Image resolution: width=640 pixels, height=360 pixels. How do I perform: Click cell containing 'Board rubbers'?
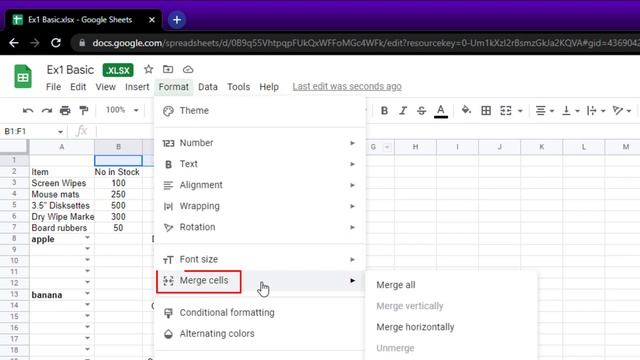tap(62, 228)
